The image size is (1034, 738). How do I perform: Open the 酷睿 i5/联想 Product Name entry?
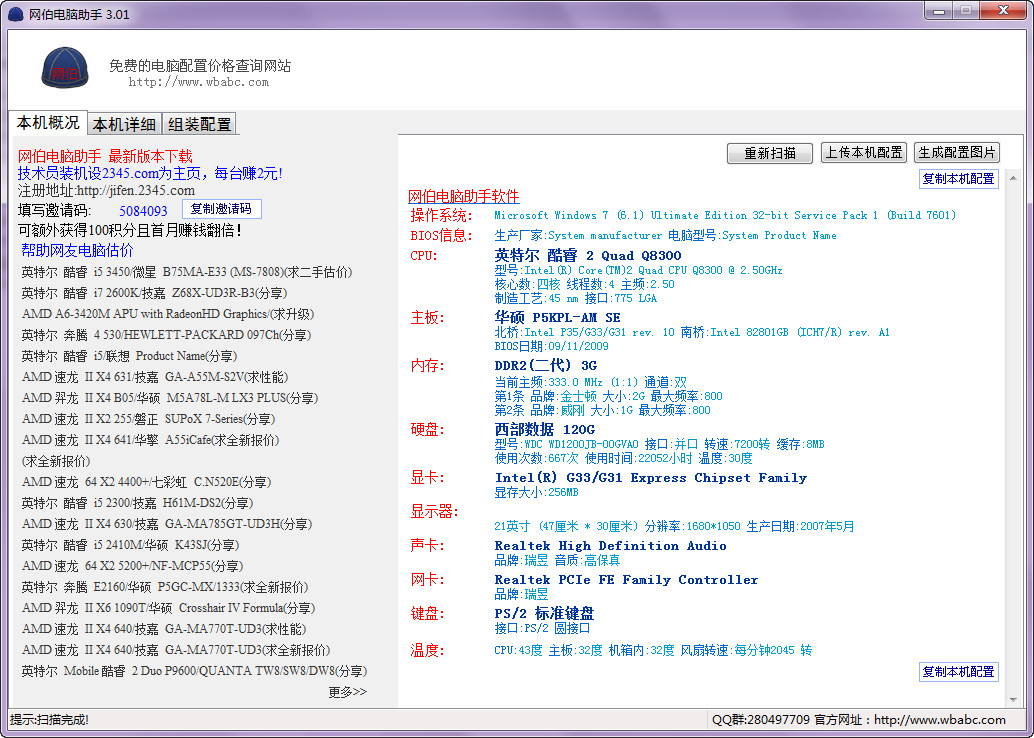click(x=129, y=356)
